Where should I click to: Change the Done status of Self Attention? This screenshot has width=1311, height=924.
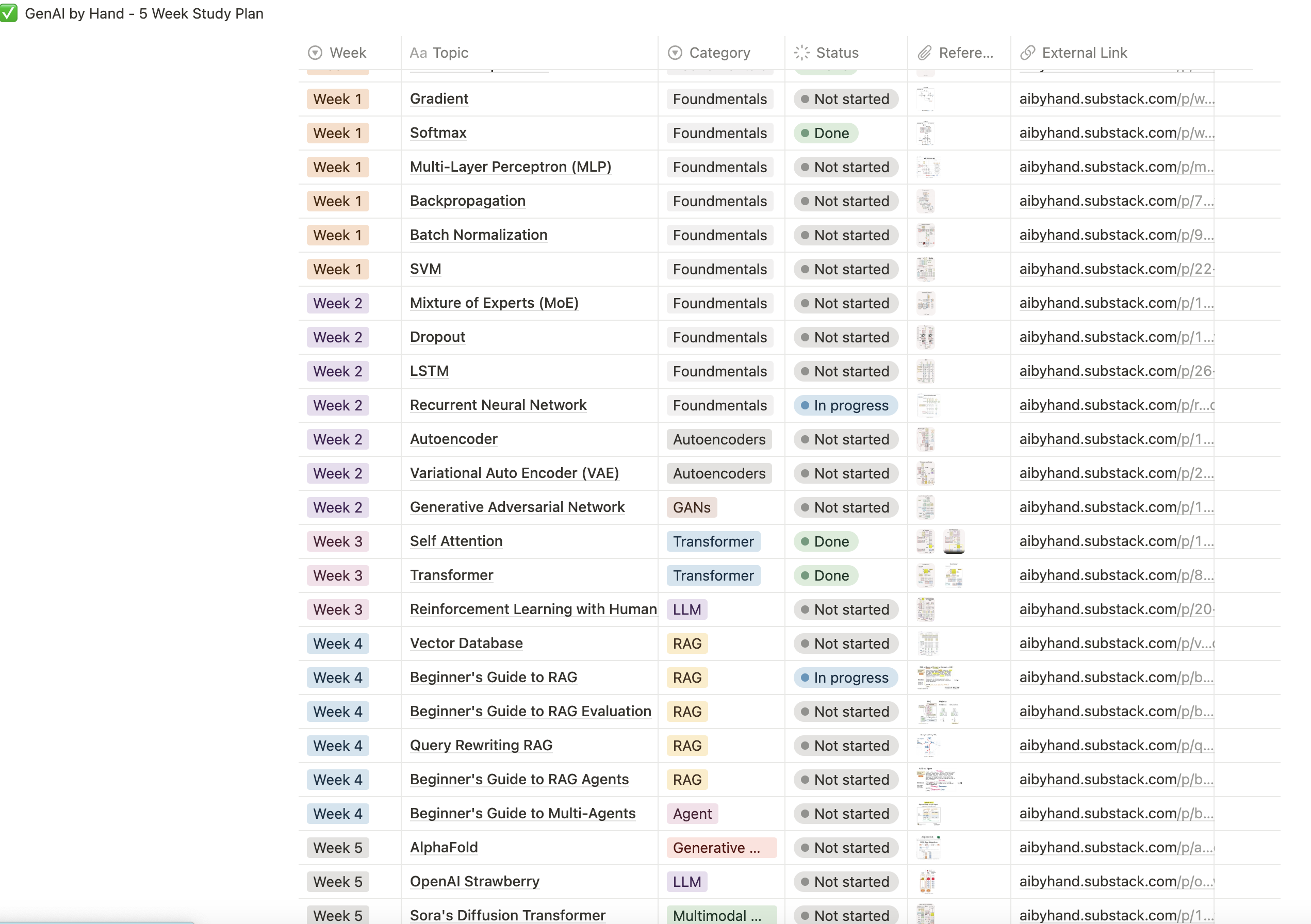coord(825,541)
